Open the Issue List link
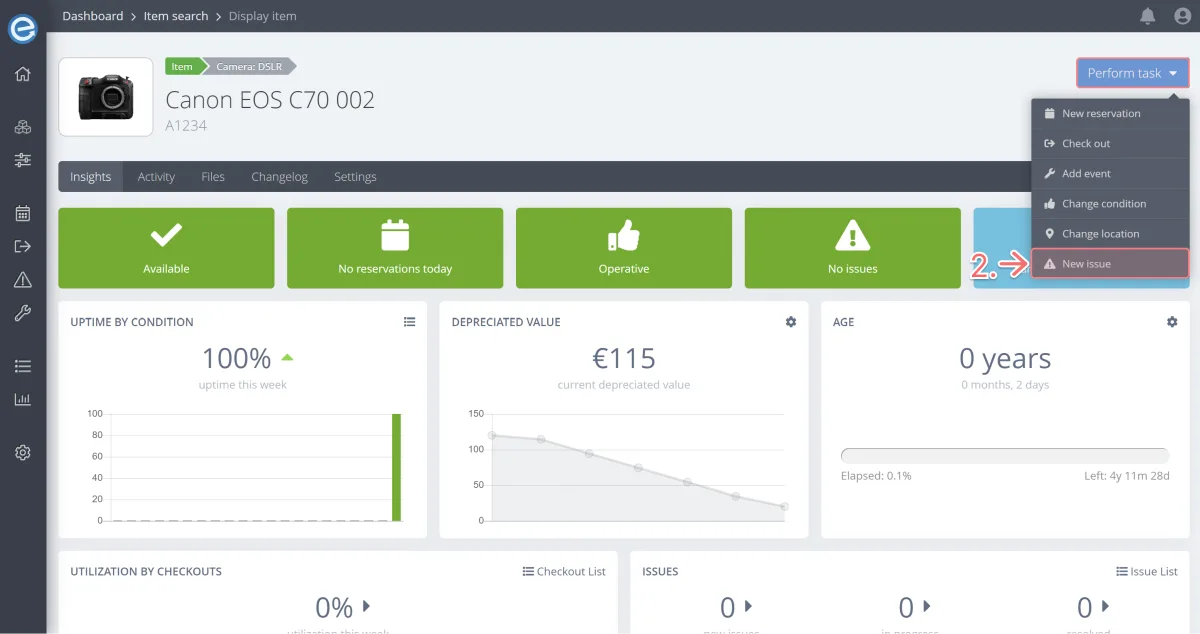Screen dimensions: 1200x634 1147,572
